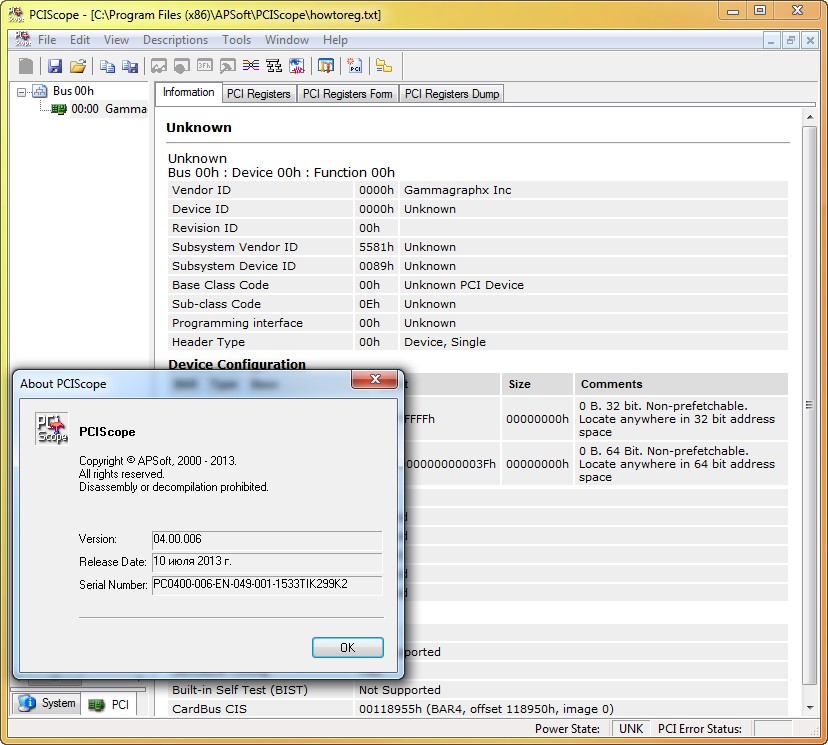The height and width of the screenshot is (745, 828).
Task: Click the document icon left of File menu
Action: pyautogui.click(x=23, y=39)
